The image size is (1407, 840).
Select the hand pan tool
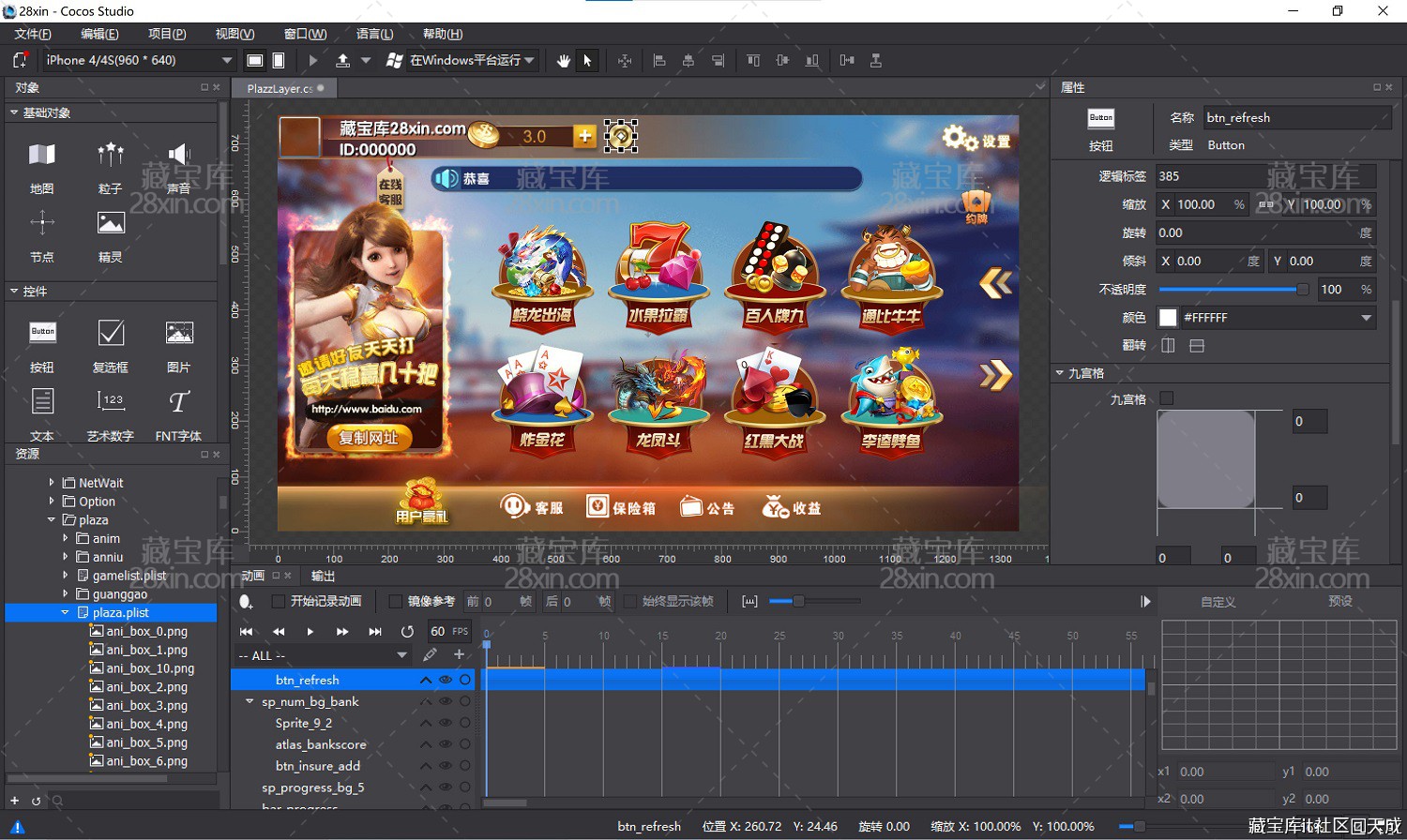[x=563, y=60]
